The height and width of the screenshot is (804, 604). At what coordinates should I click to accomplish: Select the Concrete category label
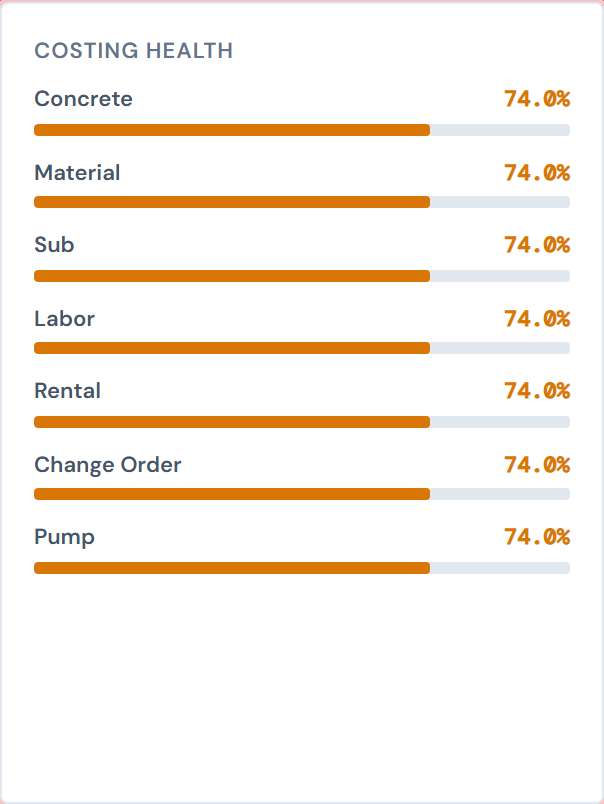tap(83, 99)
